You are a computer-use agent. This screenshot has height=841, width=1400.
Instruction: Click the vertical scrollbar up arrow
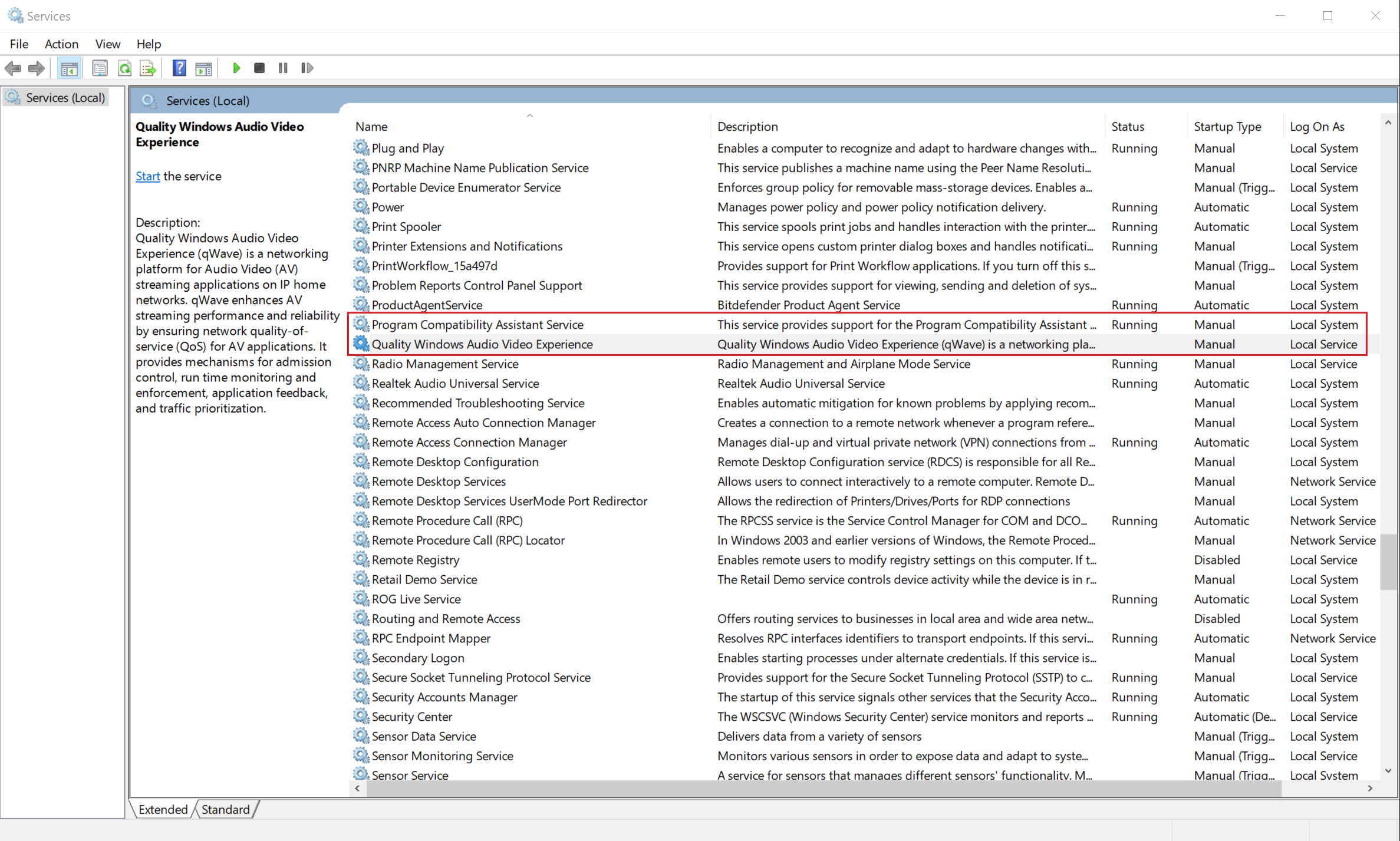click(1388, 123)
